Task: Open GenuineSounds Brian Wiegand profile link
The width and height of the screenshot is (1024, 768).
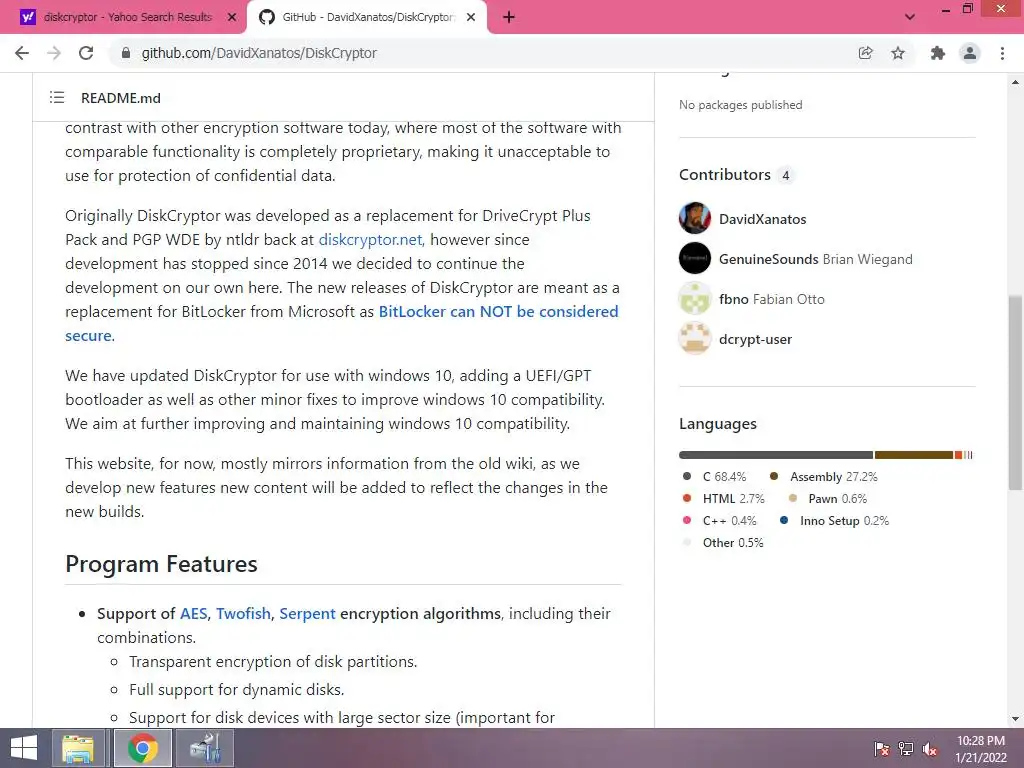Action: [x=816, y=259]
